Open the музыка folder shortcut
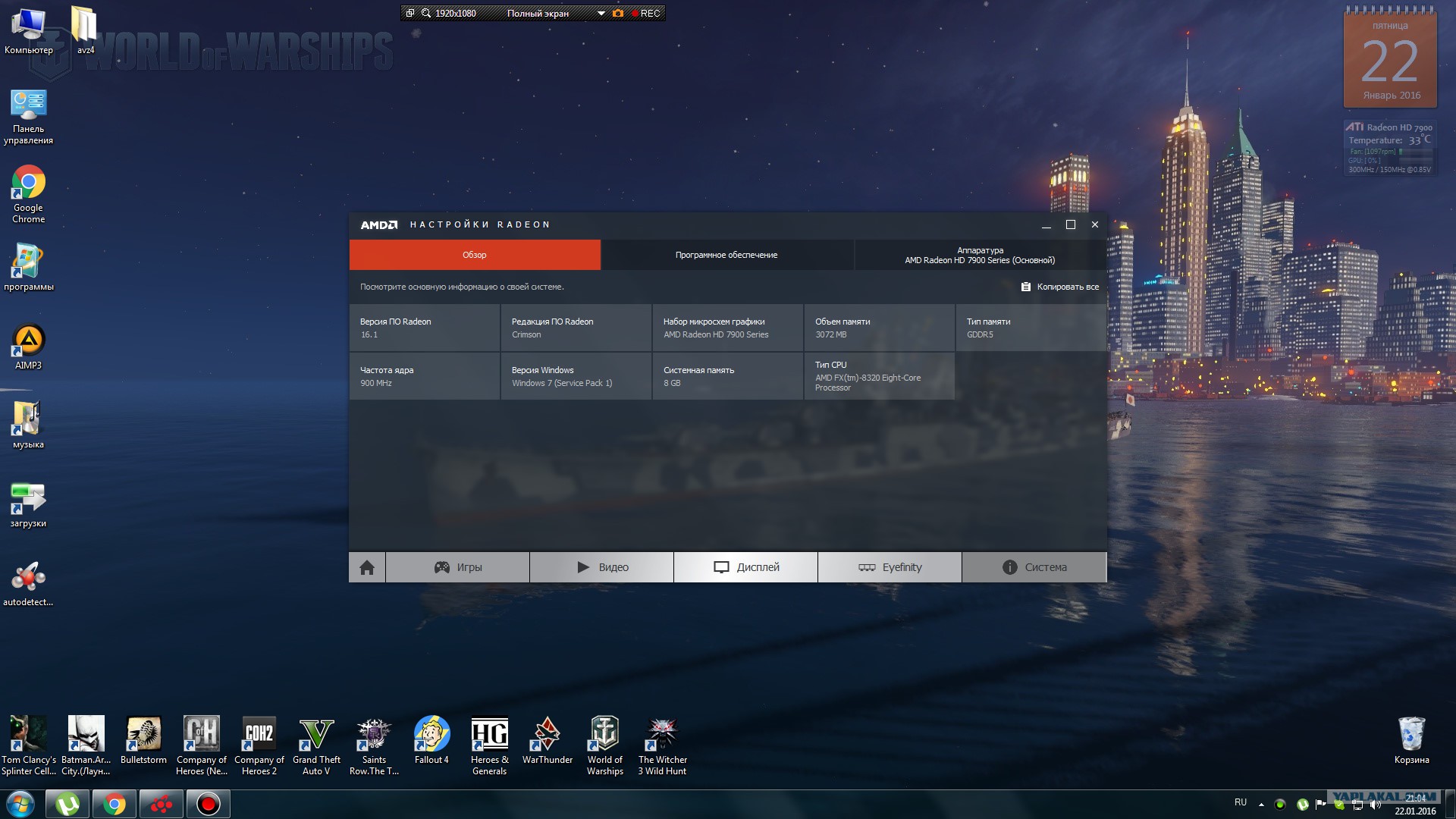The image size is (1456, 819). (x=29, y=425)
